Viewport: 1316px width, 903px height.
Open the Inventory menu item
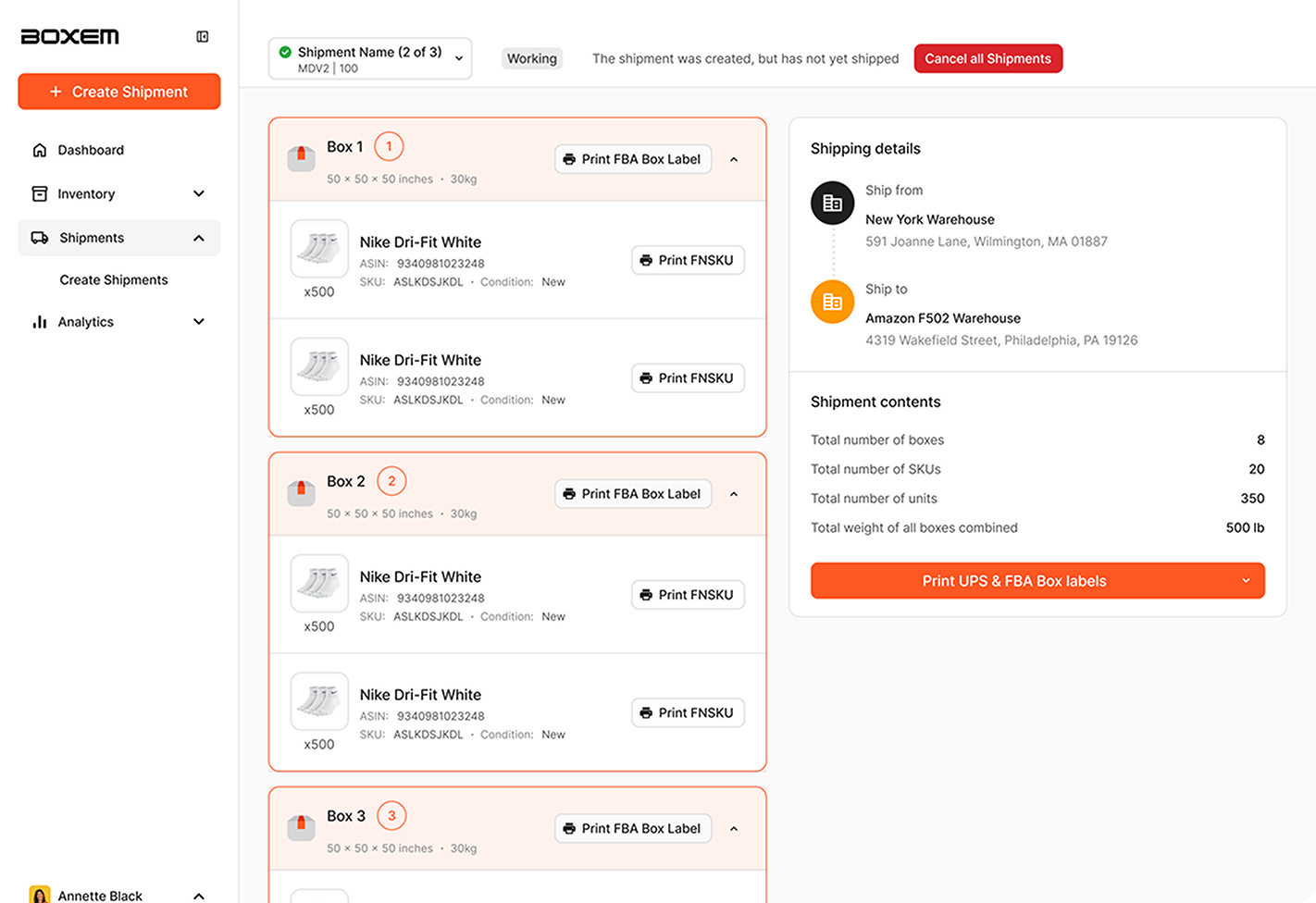(x=119, y=193)
